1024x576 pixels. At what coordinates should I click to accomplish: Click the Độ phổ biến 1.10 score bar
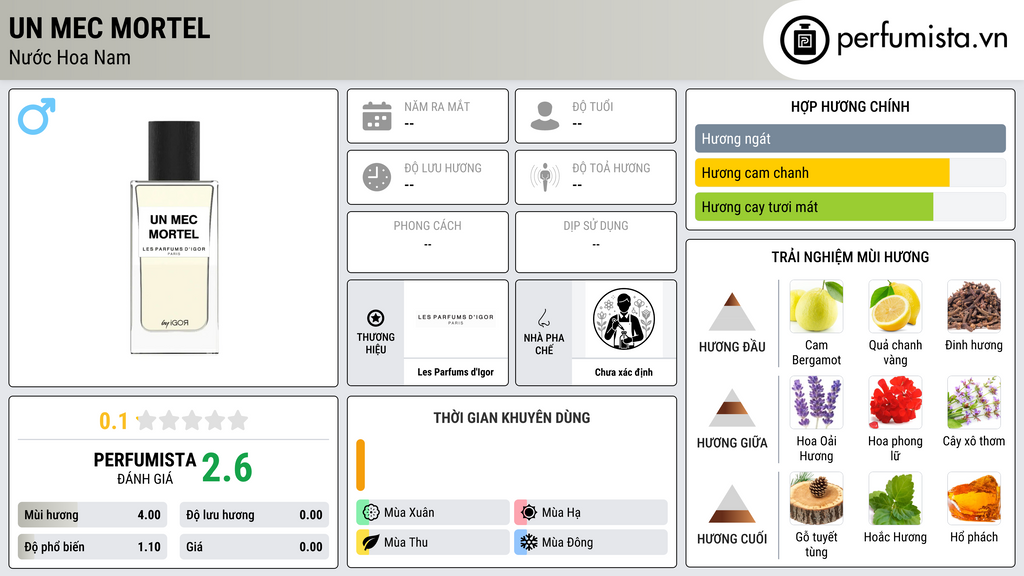click(92, 547)
